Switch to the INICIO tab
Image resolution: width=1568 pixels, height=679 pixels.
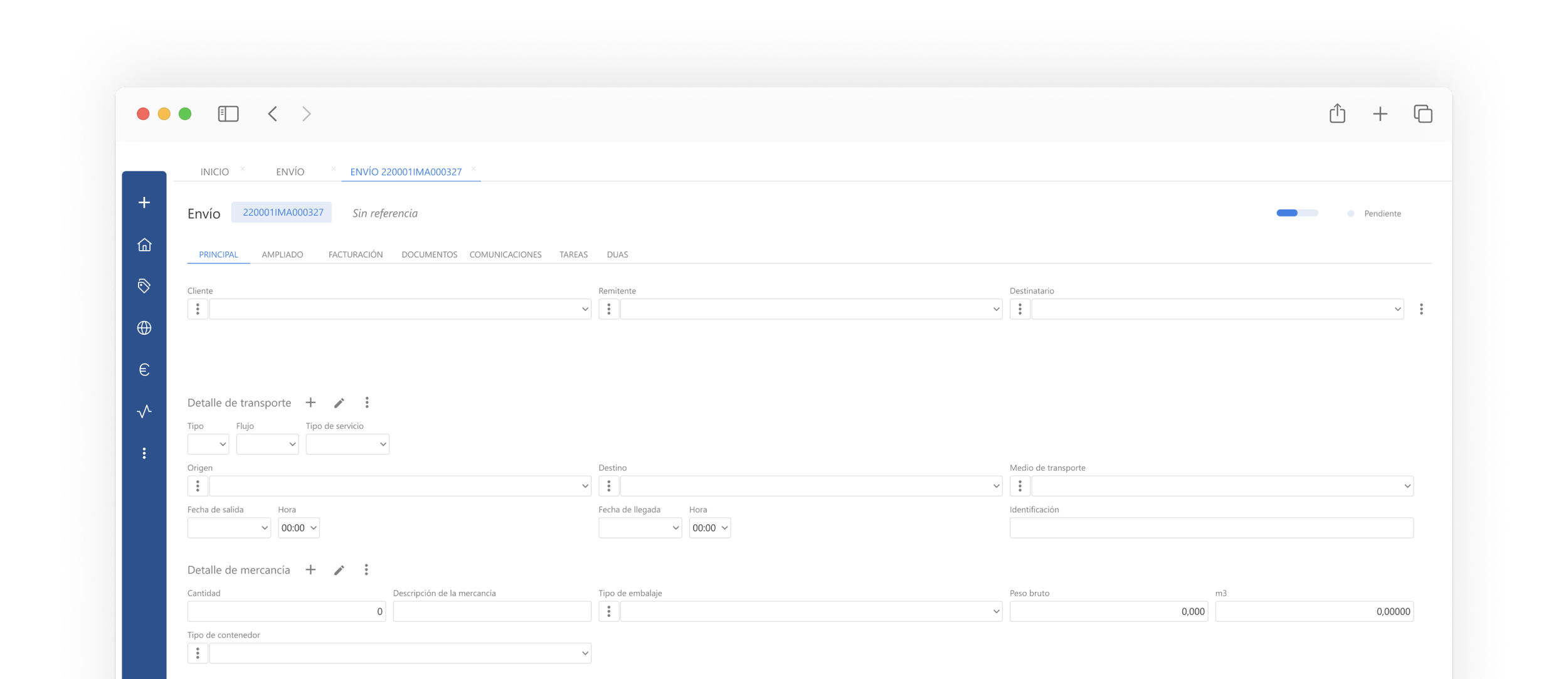215,172
